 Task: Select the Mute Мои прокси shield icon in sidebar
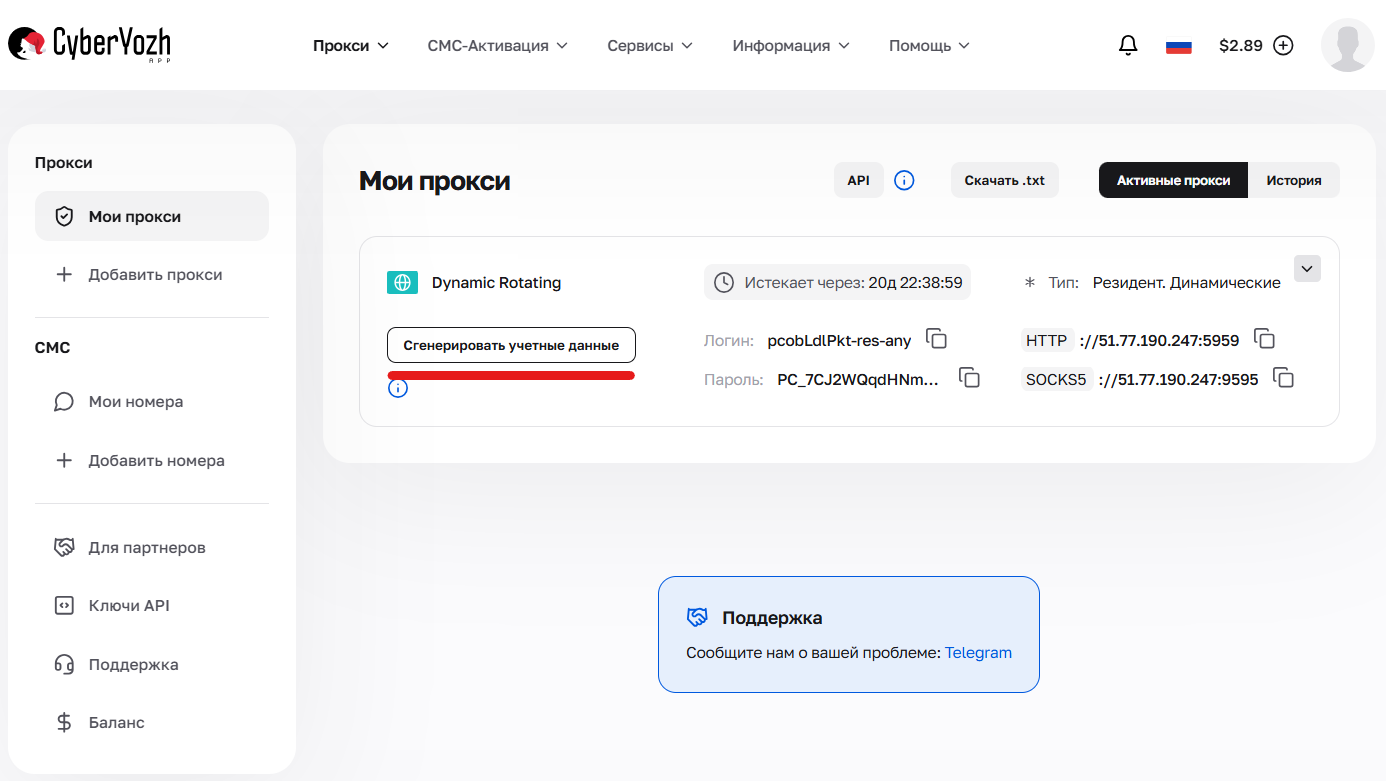(63, 215)
